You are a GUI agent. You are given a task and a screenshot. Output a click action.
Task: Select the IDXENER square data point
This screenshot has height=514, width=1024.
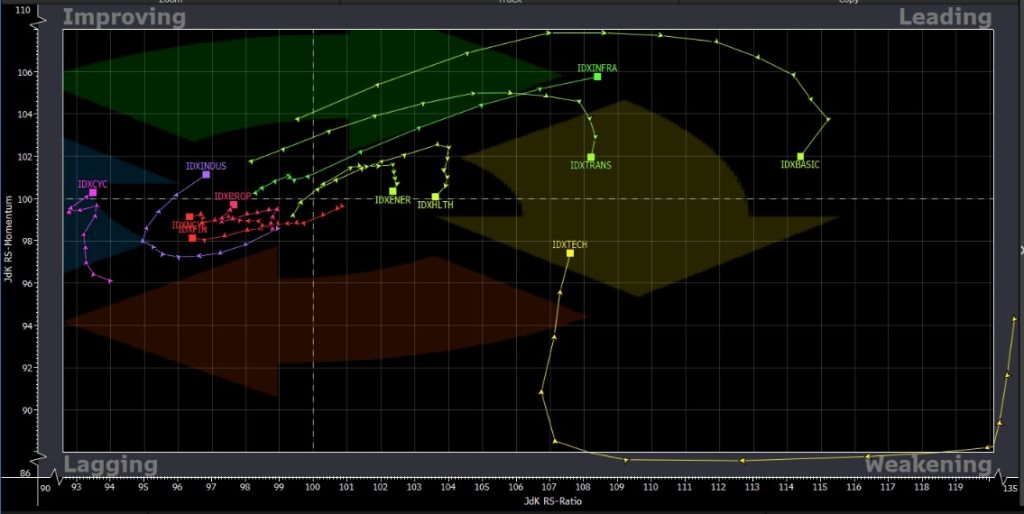pyautogui.click(x=392, y=191)
